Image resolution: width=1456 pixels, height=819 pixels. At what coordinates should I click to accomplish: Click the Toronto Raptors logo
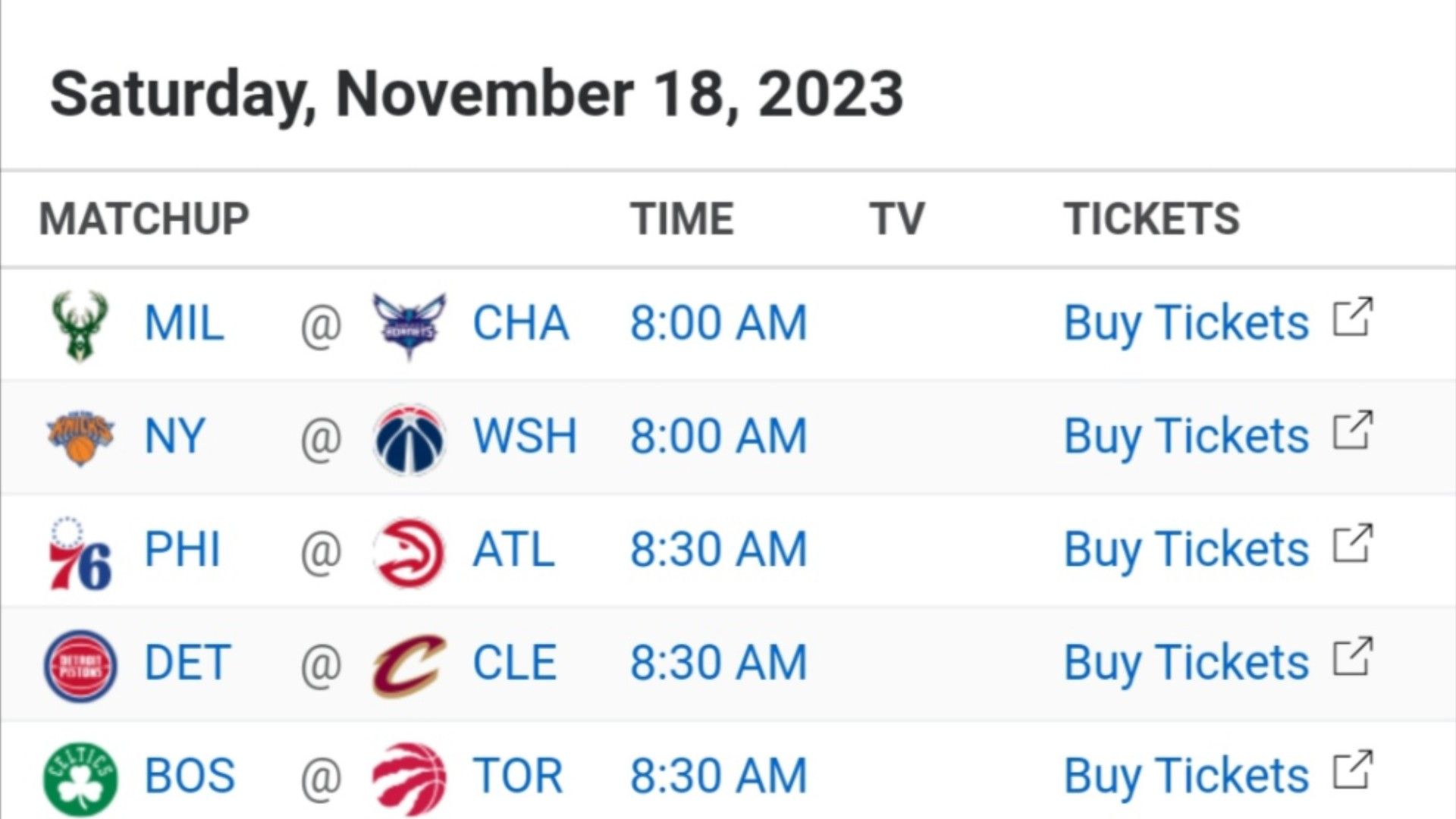coord(409,779)
